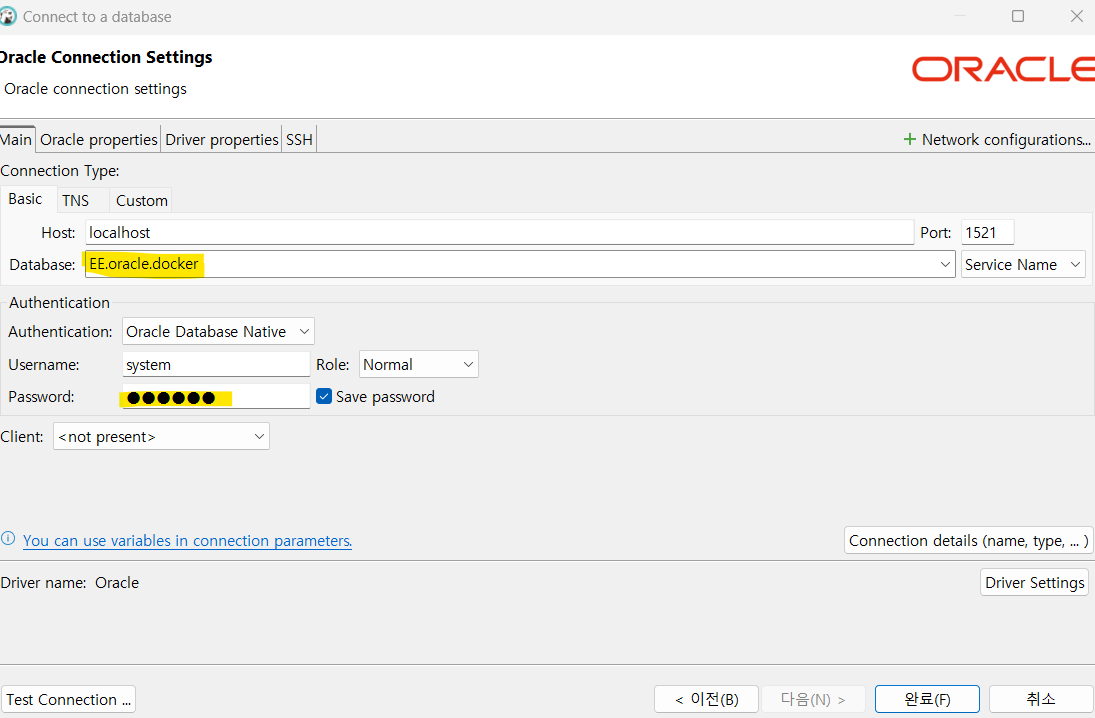Screen dimensions: 1095x718
Task: Close the dialog with the X icon
Action: tap(1077, 16)
